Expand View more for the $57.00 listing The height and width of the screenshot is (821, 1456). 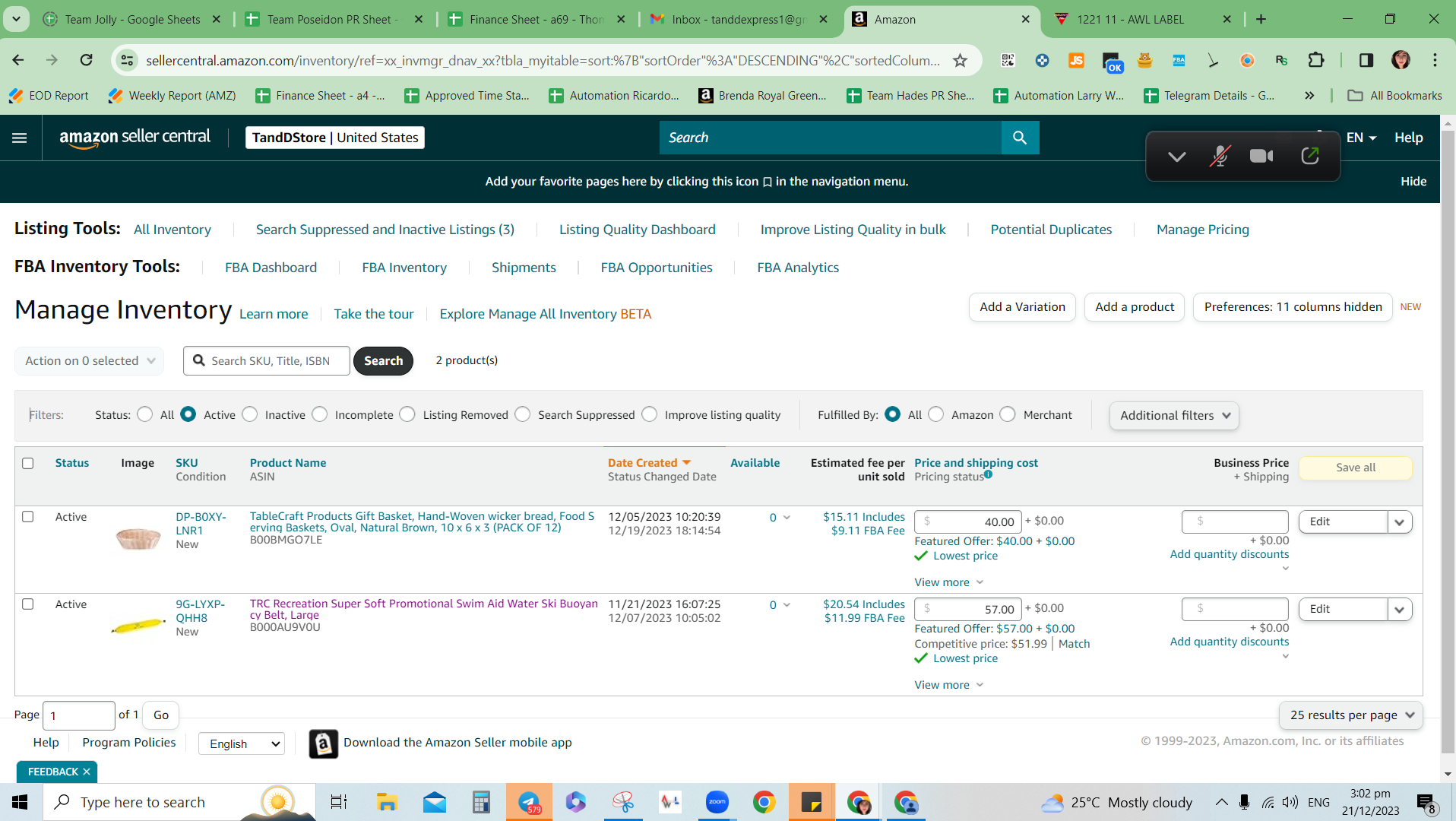[x=949, y=685]
